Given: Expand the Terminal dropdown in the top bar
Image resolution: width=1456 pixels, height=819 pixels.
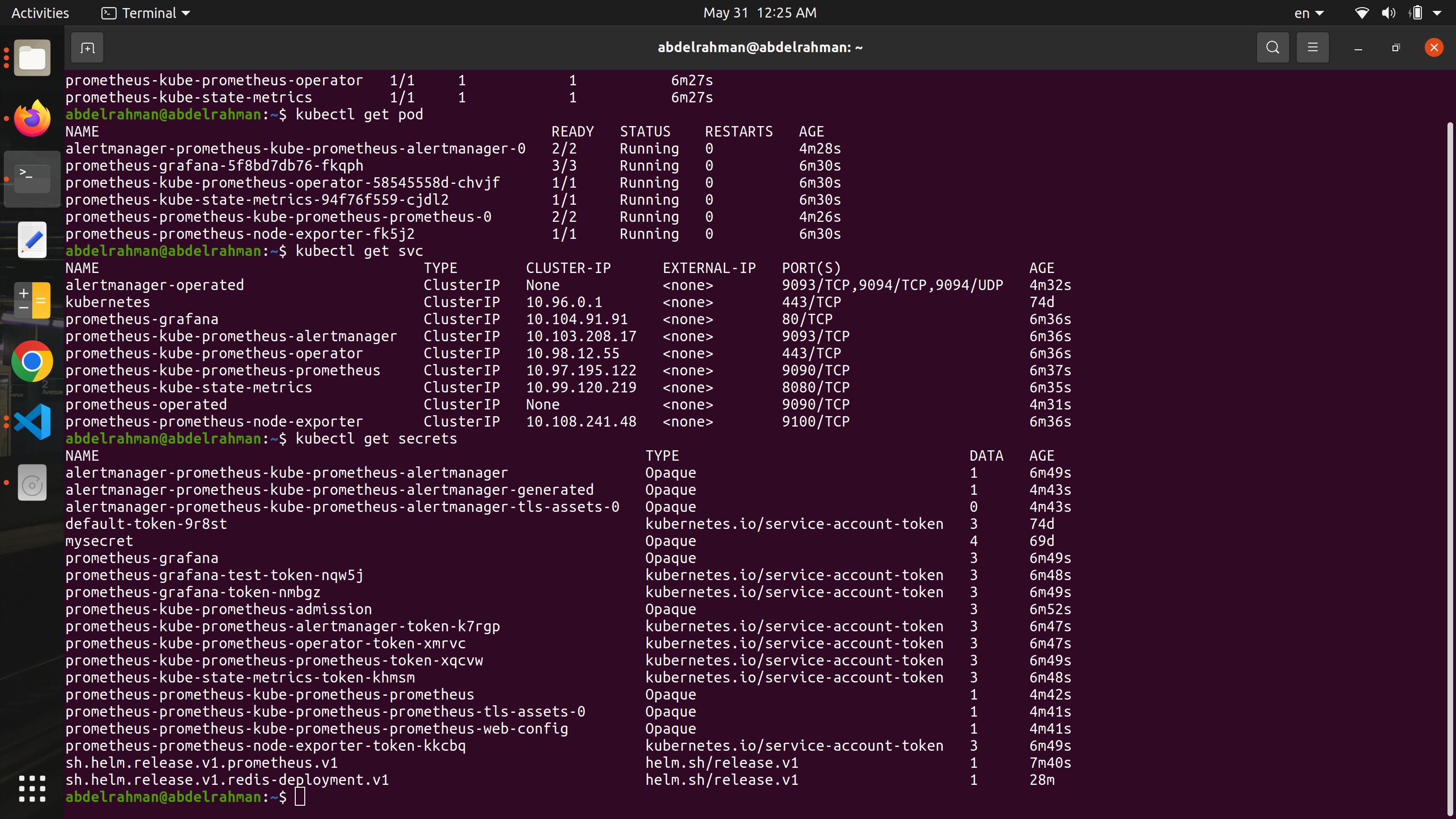Looking at the screenshot, I should [x=145, y=12].
